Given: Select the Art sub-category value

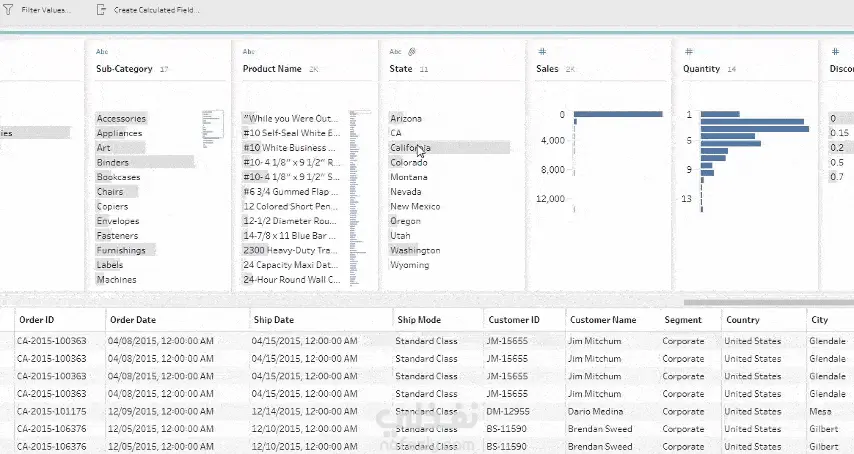Looking at the screenshot, I should 103,148.
